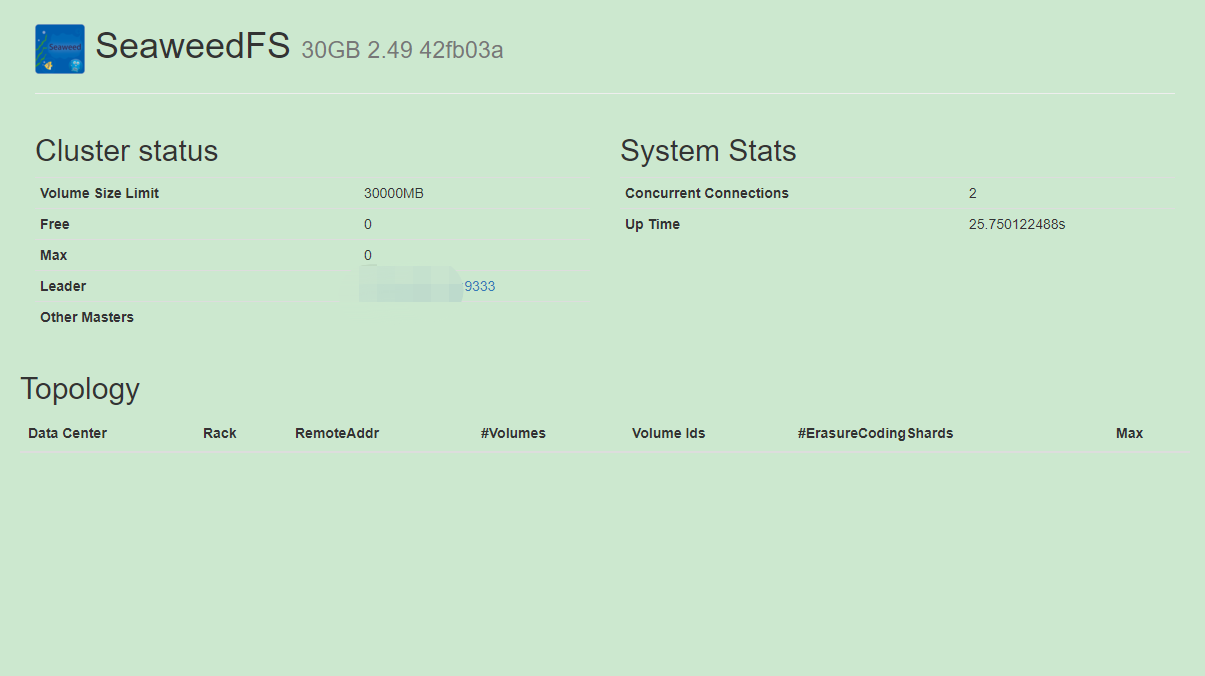Click the #Volumes column header
The height and width of the screenshot is (676, 1205).
513,433
